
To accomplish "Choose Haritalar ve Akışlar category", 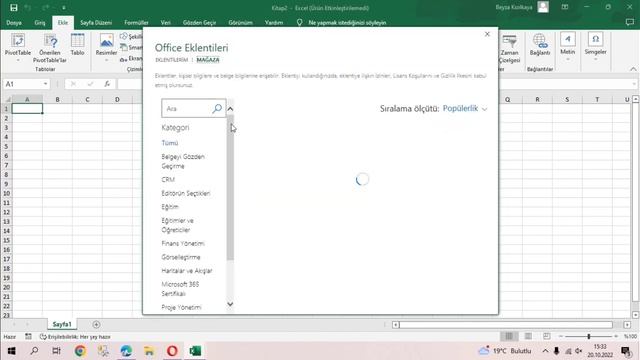I will 187,271.
